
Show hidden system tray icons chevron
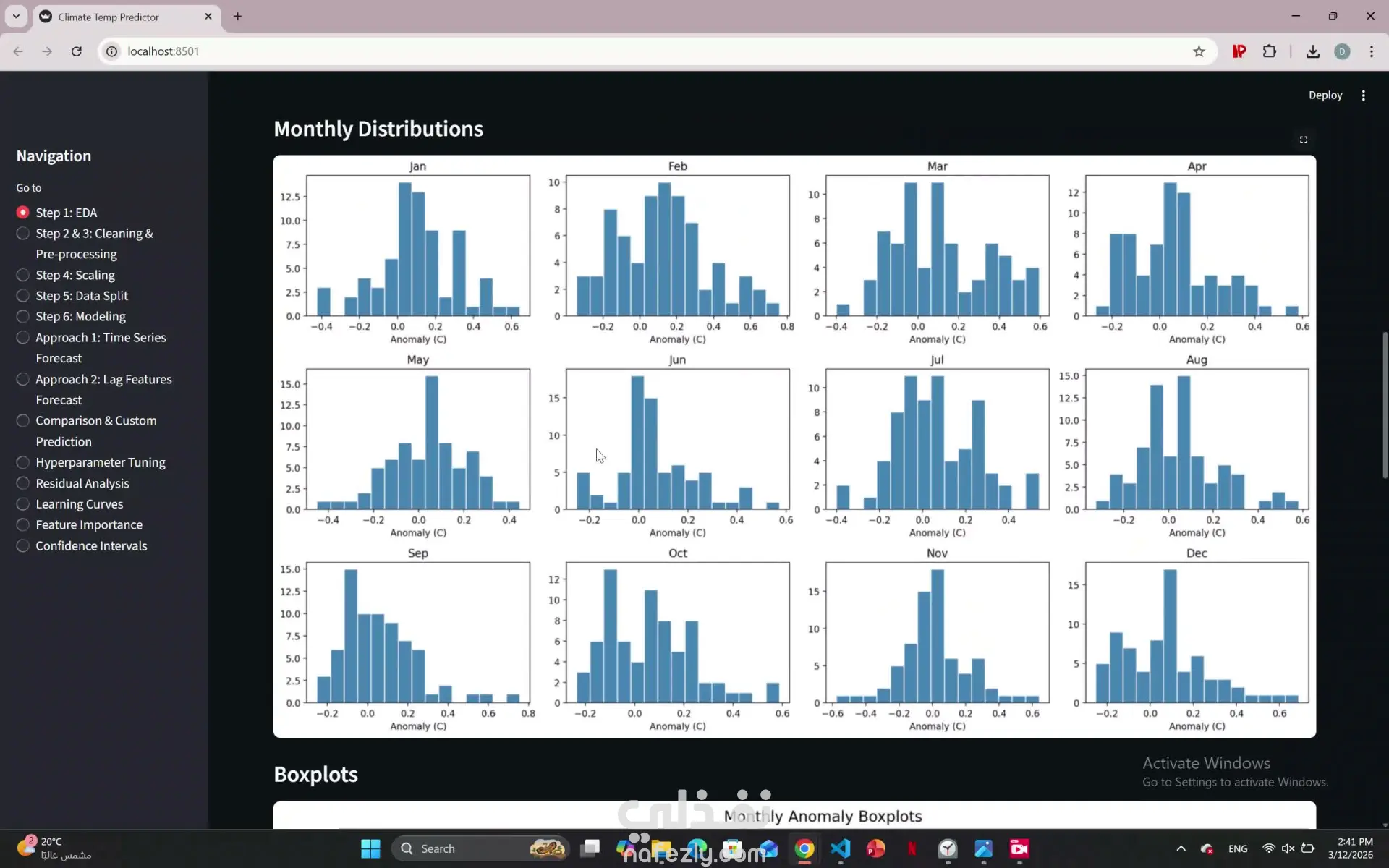(x=1181, y=848)
